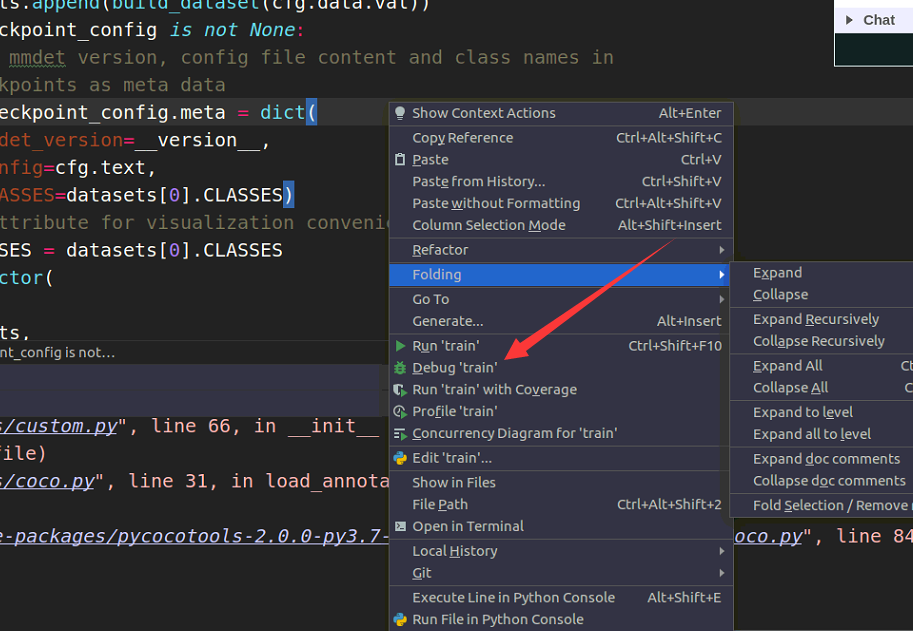
Task: Click the Python icon beside Edit 'train'
Action: pyautogui.click(x=401, y=458)
